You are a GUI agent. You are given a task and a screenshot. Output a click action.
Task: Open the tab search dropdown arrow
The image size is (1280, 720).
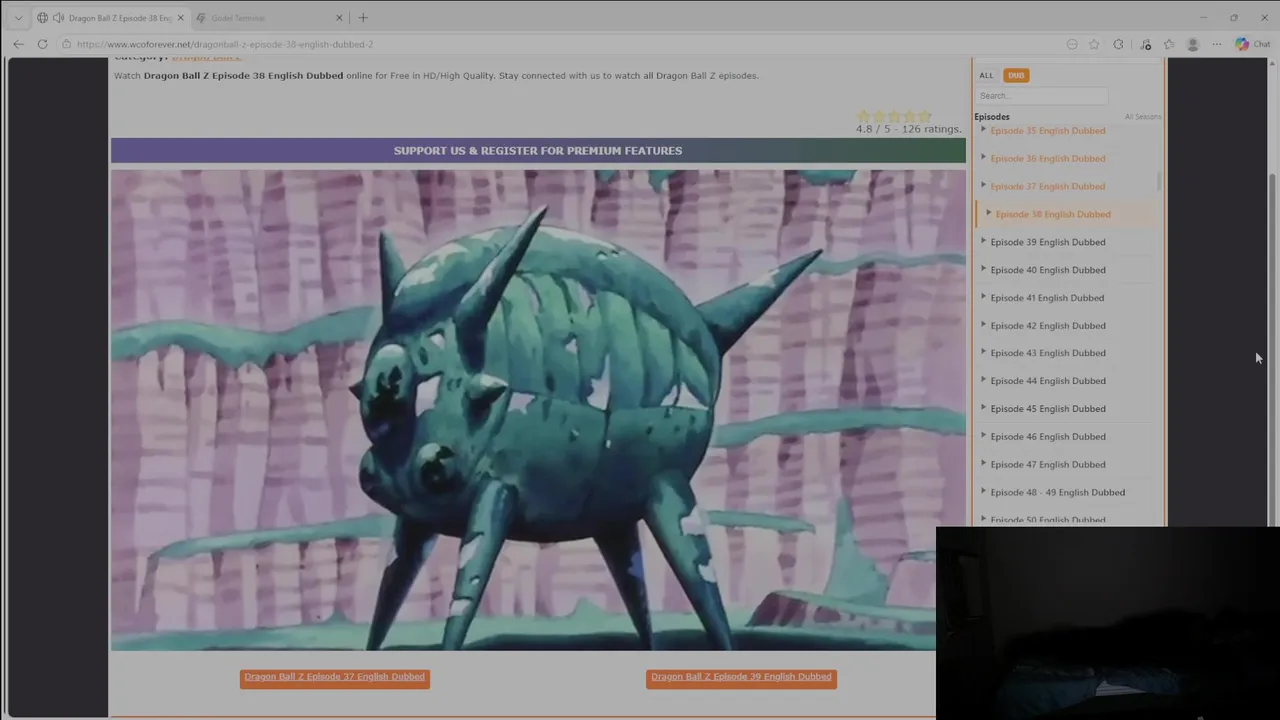18,18
